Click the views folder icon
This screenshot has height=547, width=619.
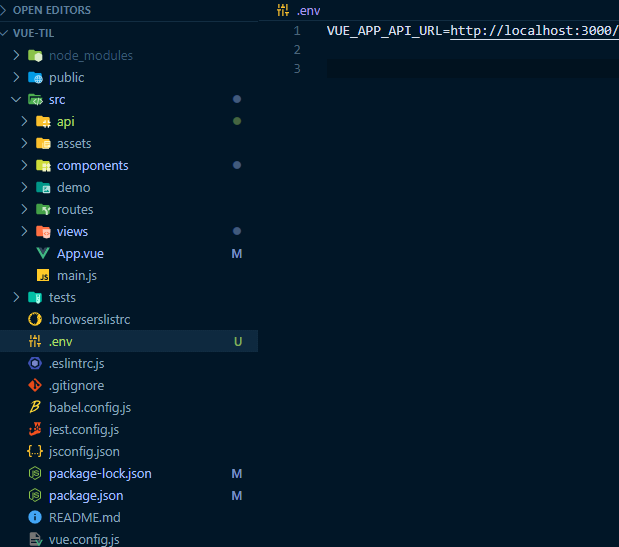(43, 232)
